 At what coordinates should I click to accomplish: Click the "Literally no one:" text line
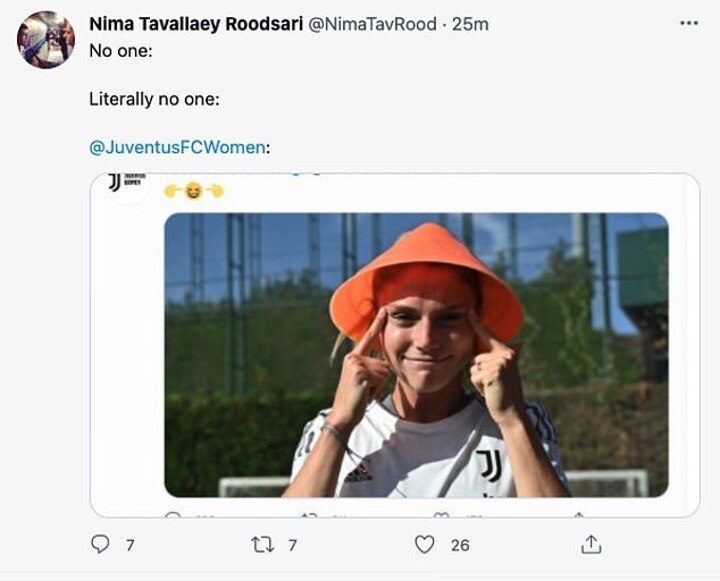[x=155, y=99]
